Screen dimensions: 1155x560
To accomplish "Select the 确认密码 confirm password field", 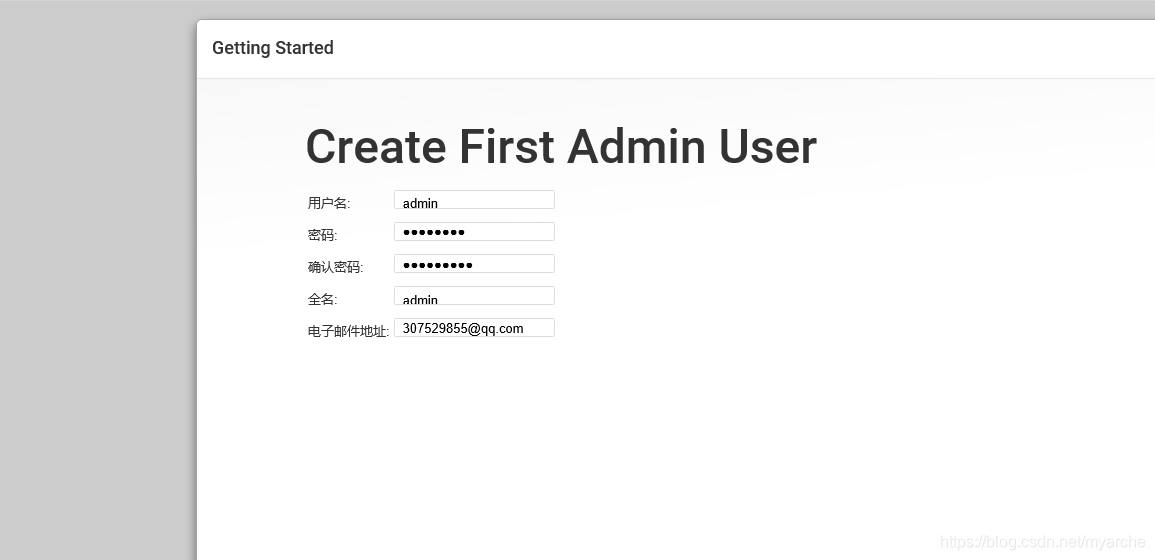I will click(474, 264).
